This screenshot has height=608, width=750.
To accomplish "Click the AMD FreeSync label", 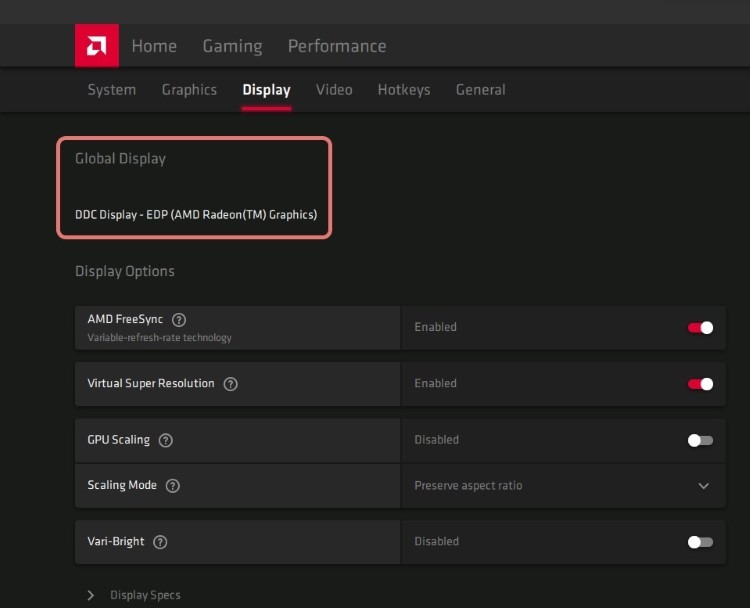I will 125,319.
